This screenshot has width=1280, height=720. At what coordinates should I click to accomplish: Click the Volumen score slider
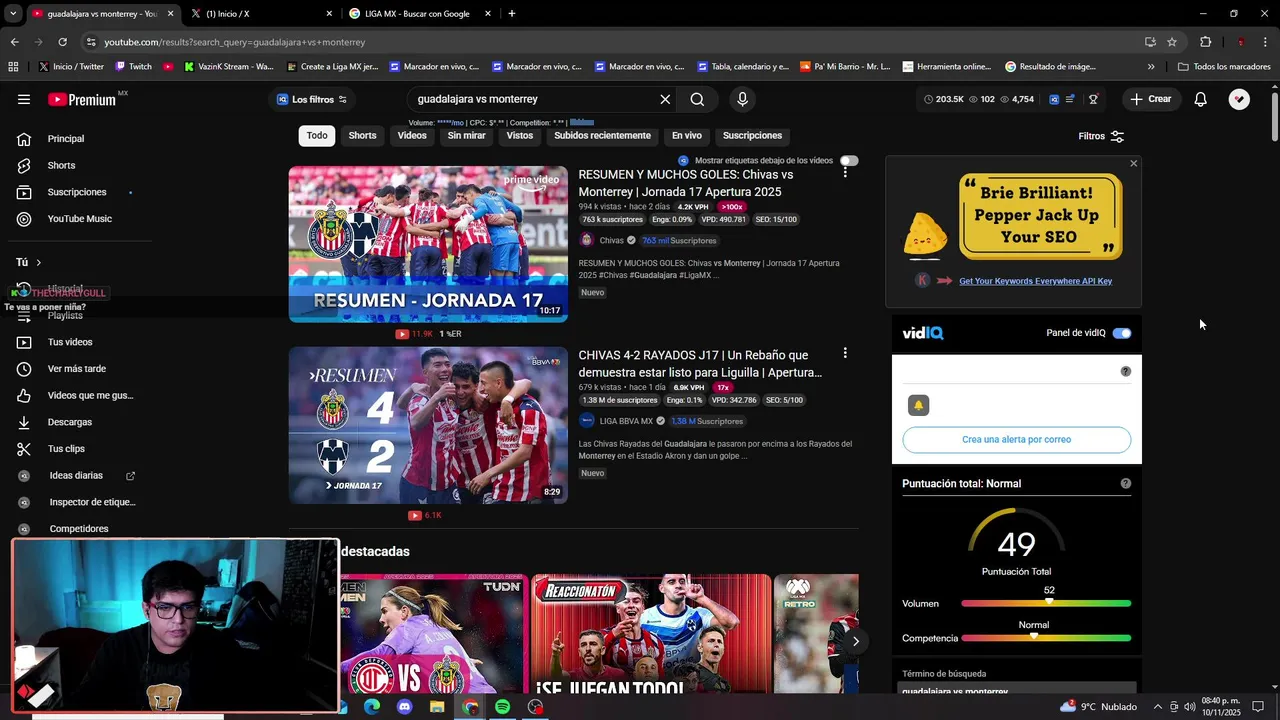(x=1046, y=603)
